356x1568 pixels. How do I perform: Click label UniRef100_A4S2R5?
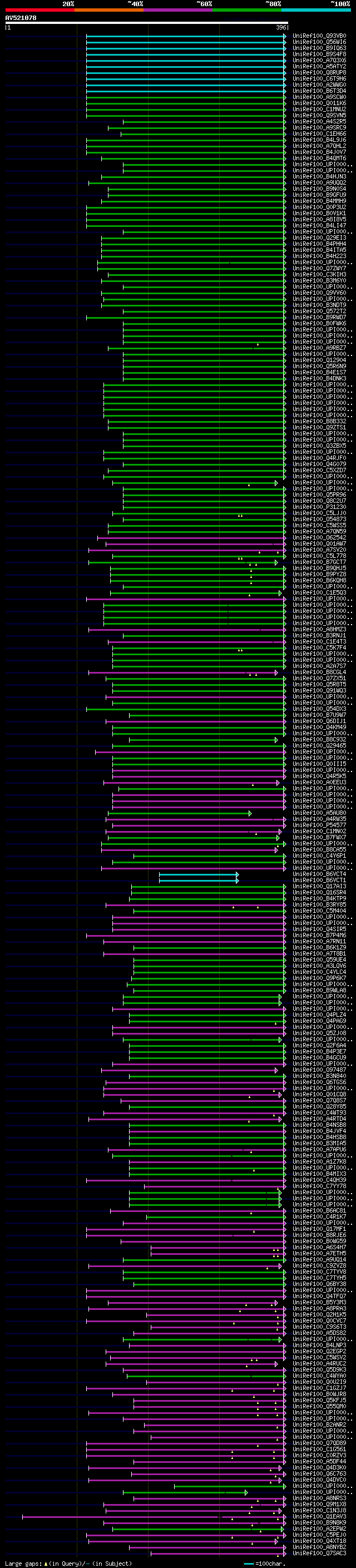(319, 121)
